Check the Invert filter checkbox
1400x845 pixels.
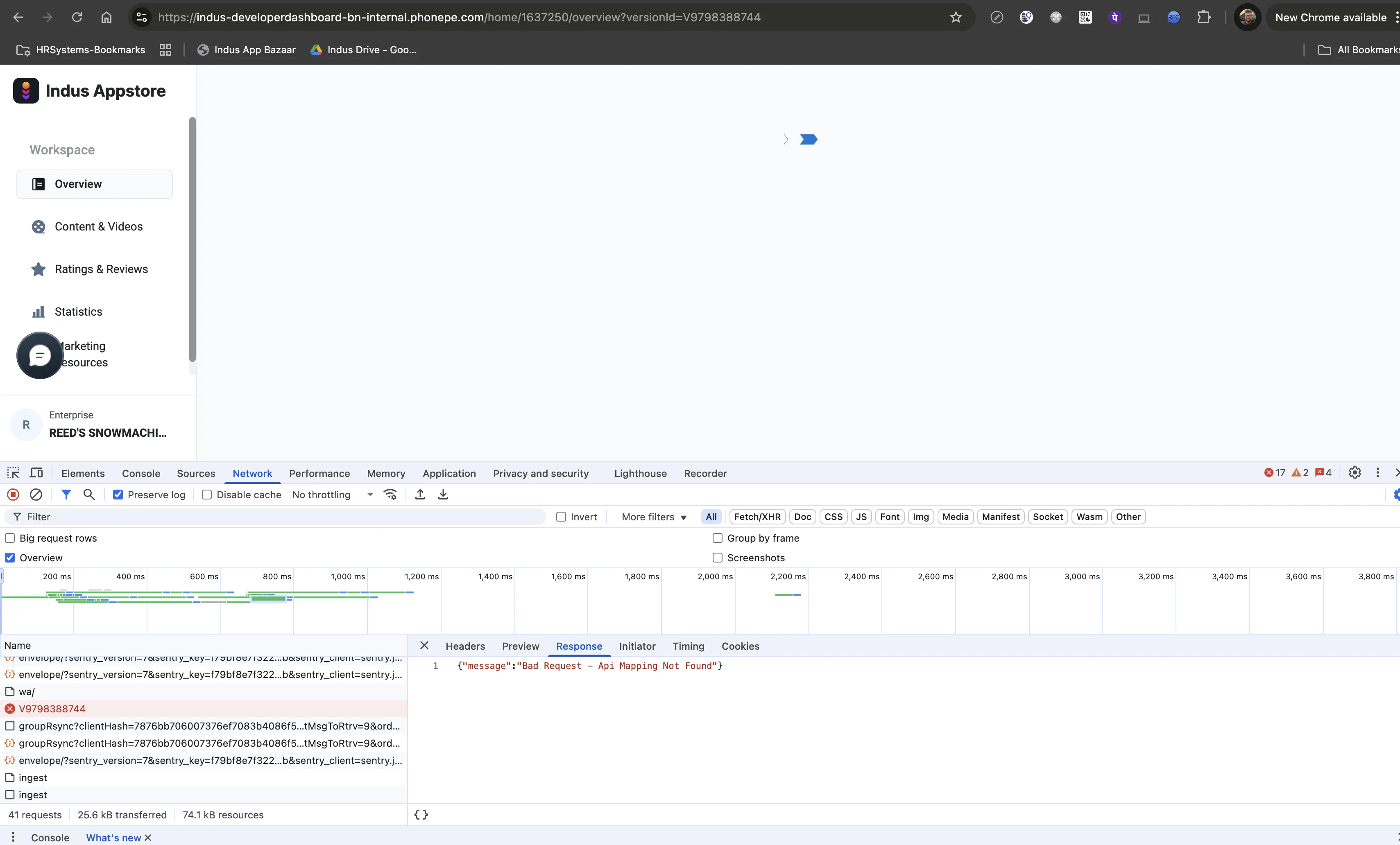click(x=562, y=517)
